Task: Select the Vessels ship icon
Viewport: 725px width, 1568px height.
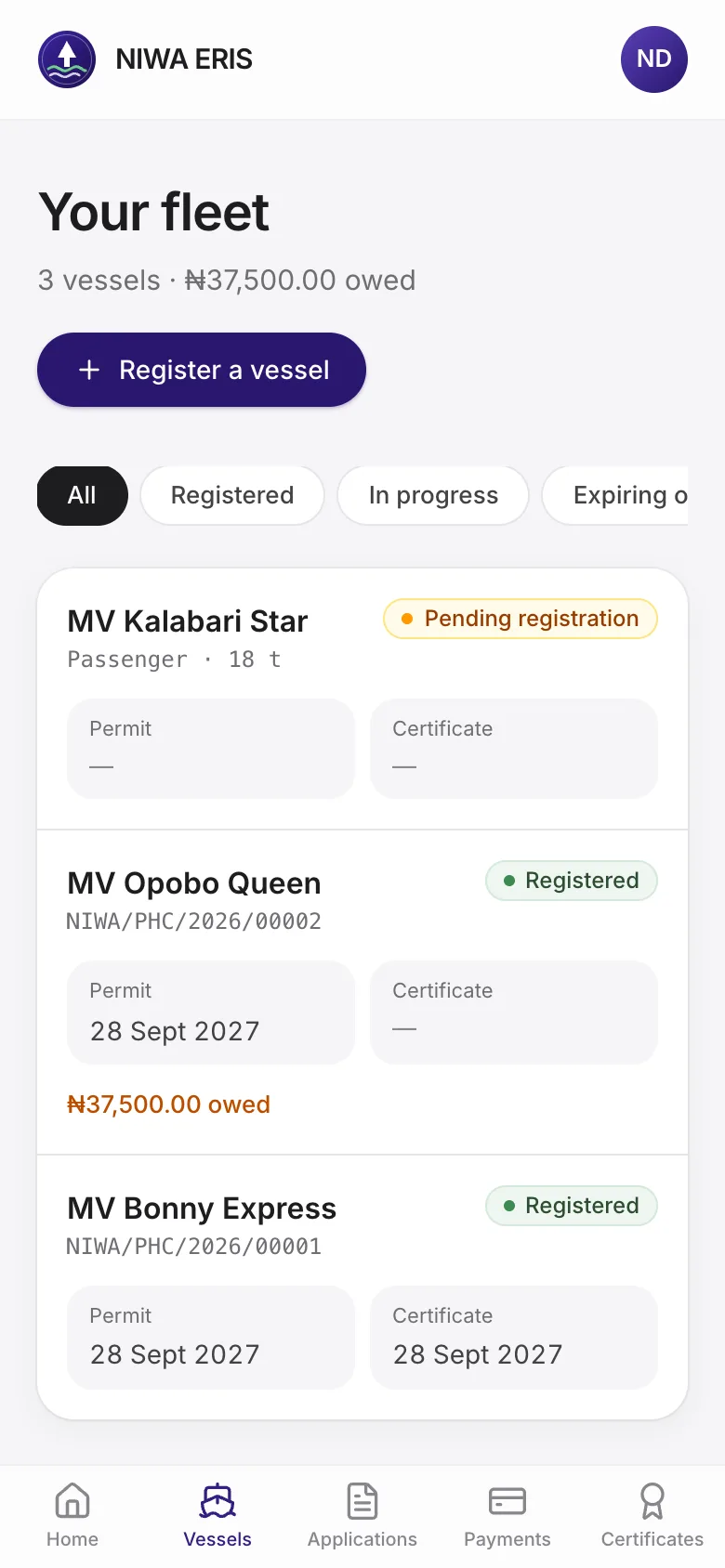Action: point(217,1500)
